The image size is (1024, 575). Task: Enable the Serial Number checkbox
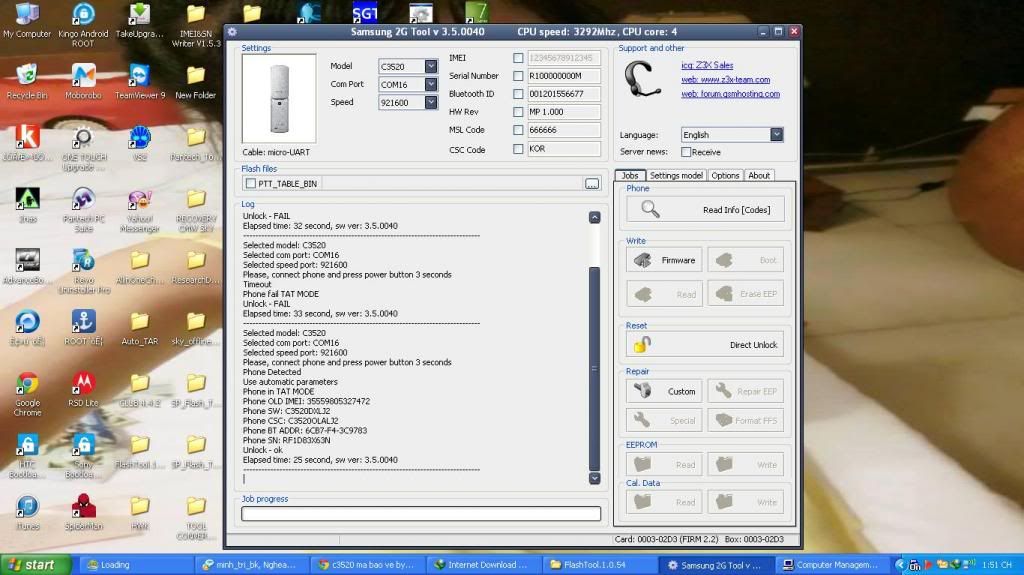518,76
